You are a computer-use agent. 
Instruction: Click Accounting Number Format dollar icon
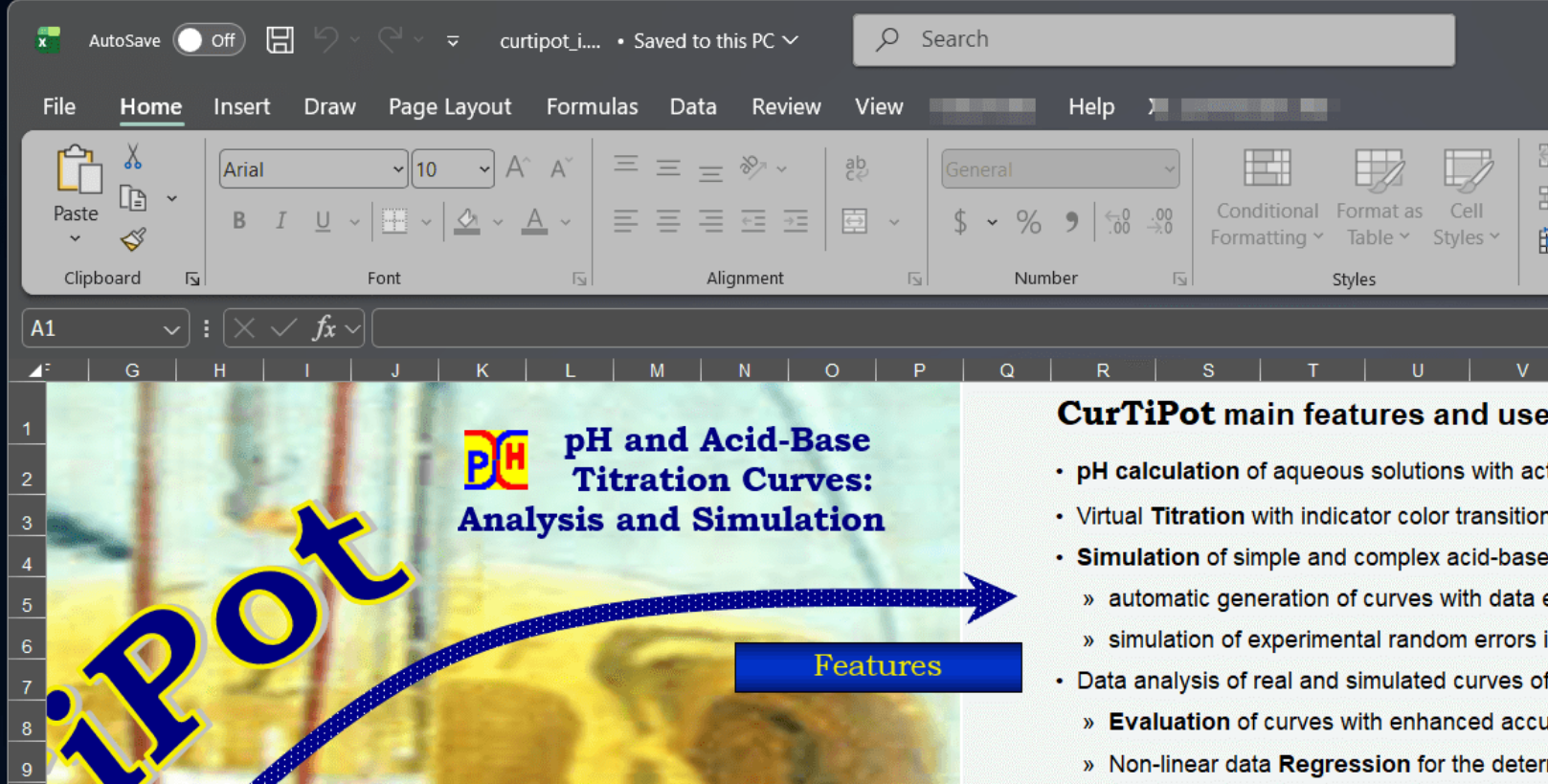[x=960, y=222]
